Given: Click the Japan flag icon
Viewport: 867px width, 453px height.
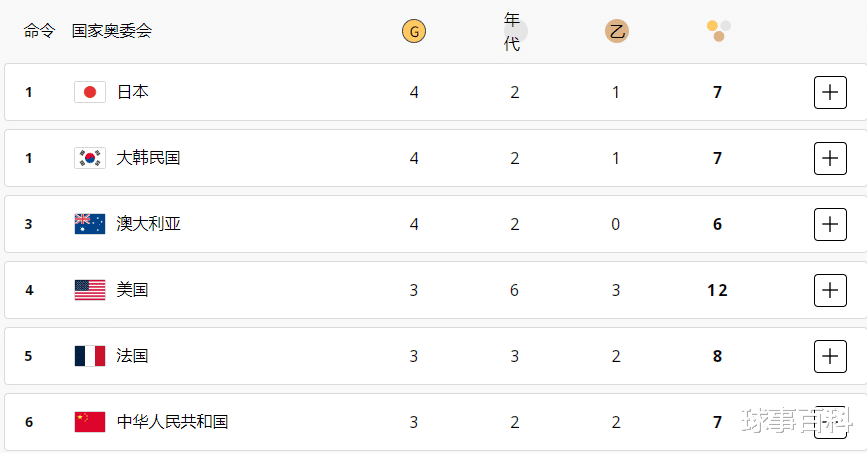Looking at the screenshot, I should point(90,92).
